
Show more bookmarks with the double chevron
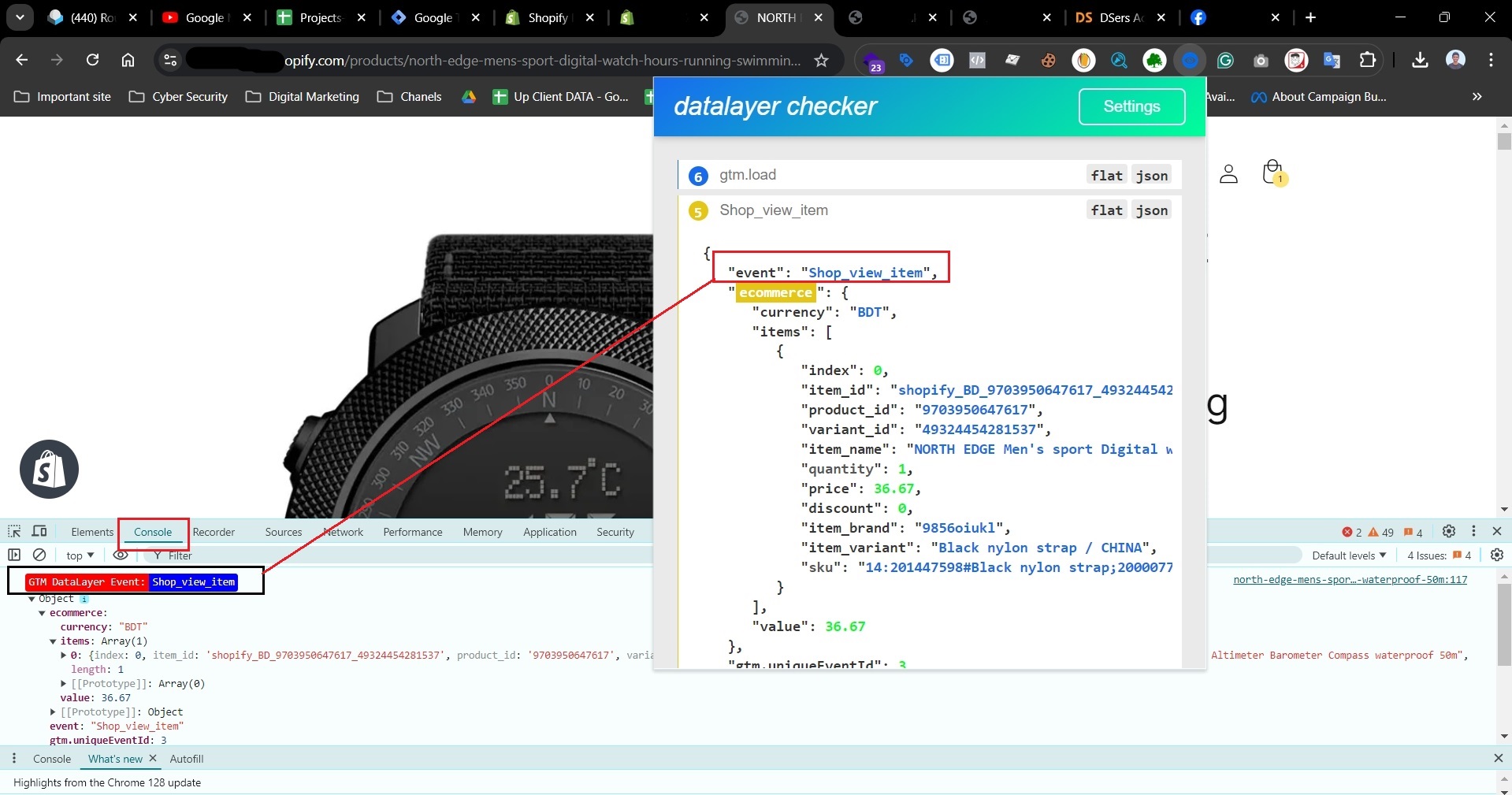tap(1477, 96)
